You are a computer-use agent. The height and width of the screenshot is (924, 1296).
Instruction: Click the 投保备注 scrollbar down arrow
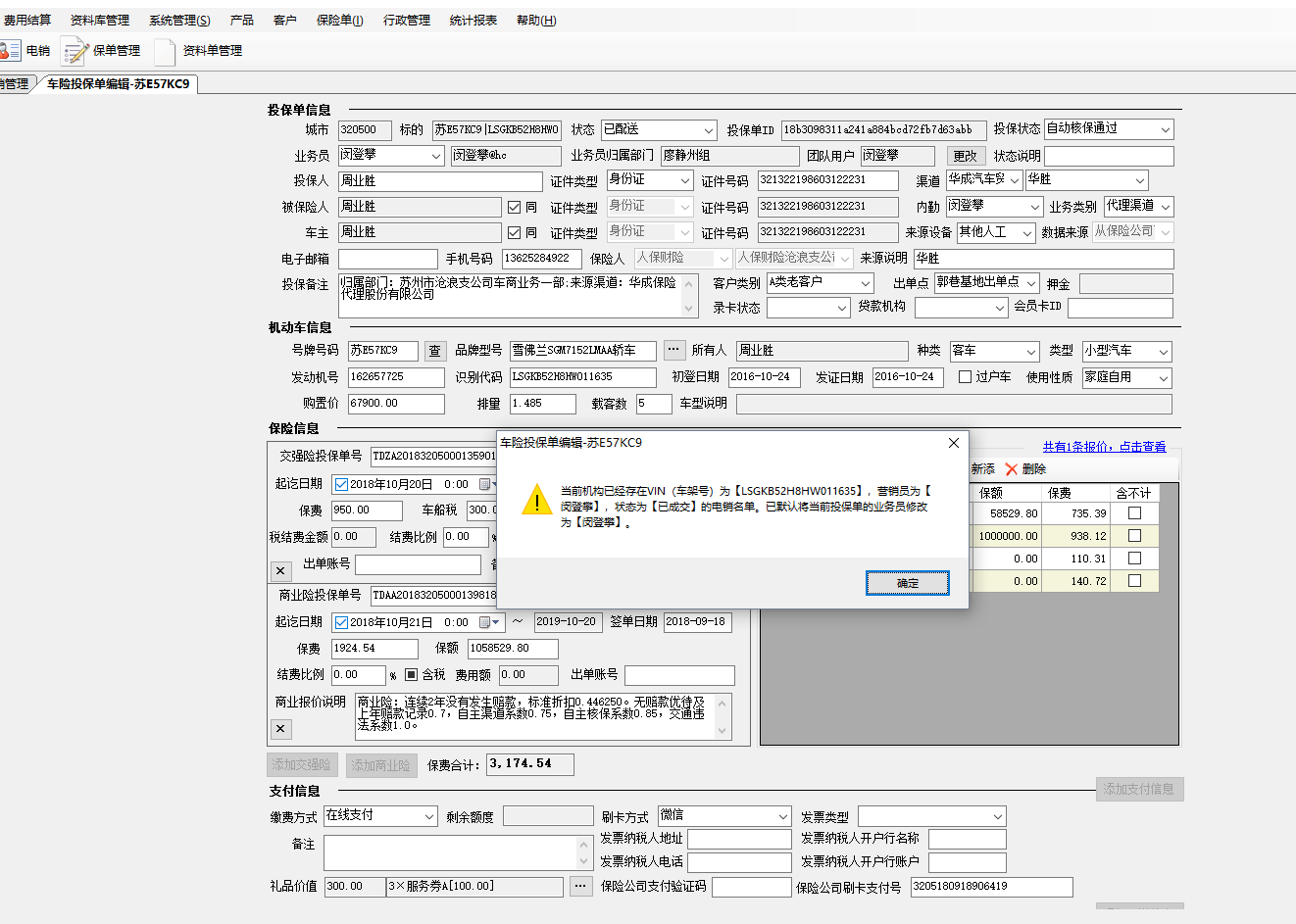click(x=689, y=309)
